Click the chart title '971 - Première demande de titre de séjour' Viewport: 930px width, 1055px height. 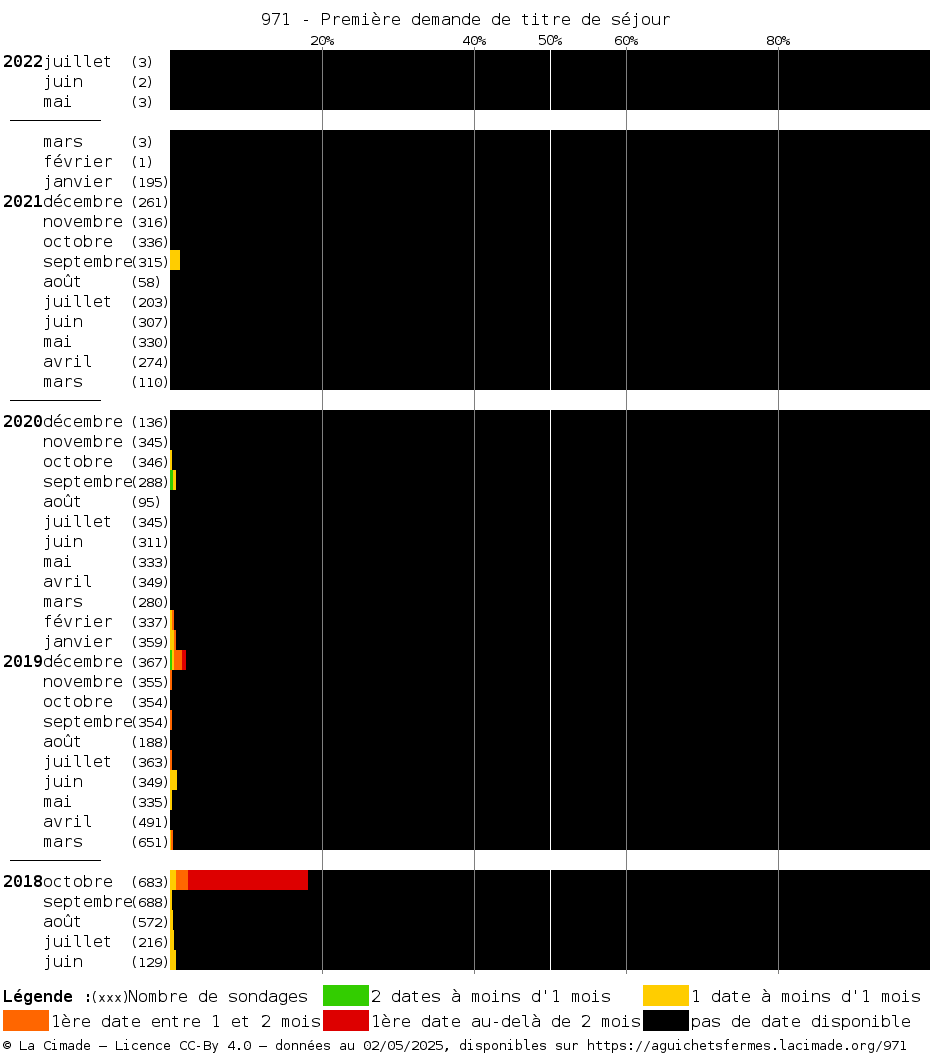[466, 19]
